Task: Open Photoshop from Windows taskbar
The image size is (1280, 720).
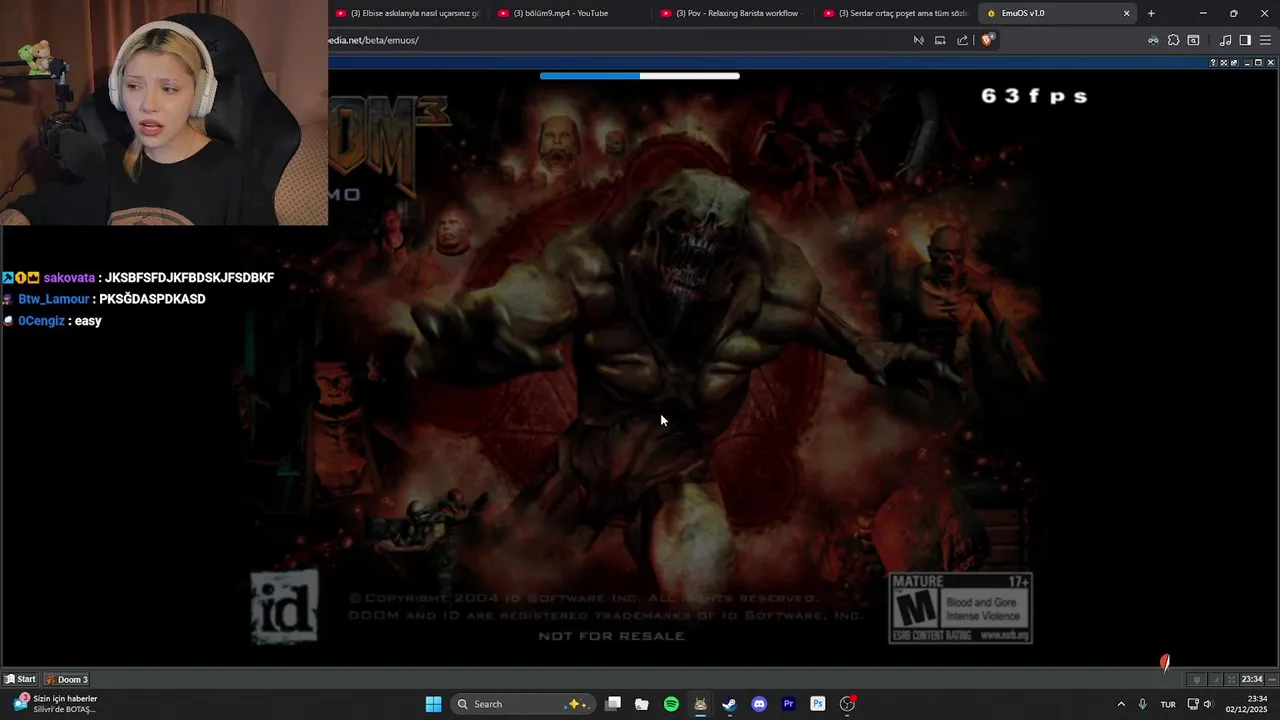Action: pyautogui.click(x=818, y=704)
